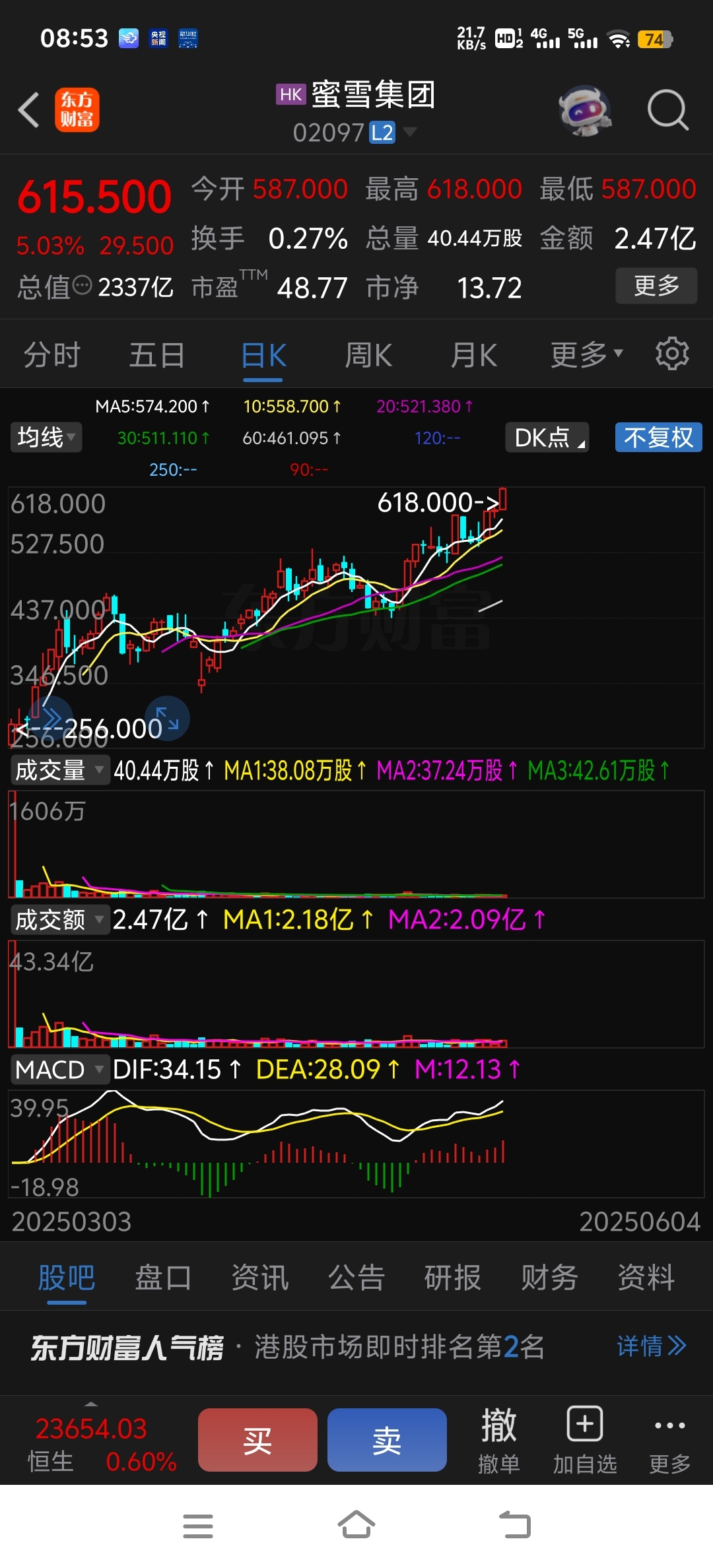This screenshot has width=713, height=1568.
Task: Open the 公告 tab
Action: (356, 1278)
